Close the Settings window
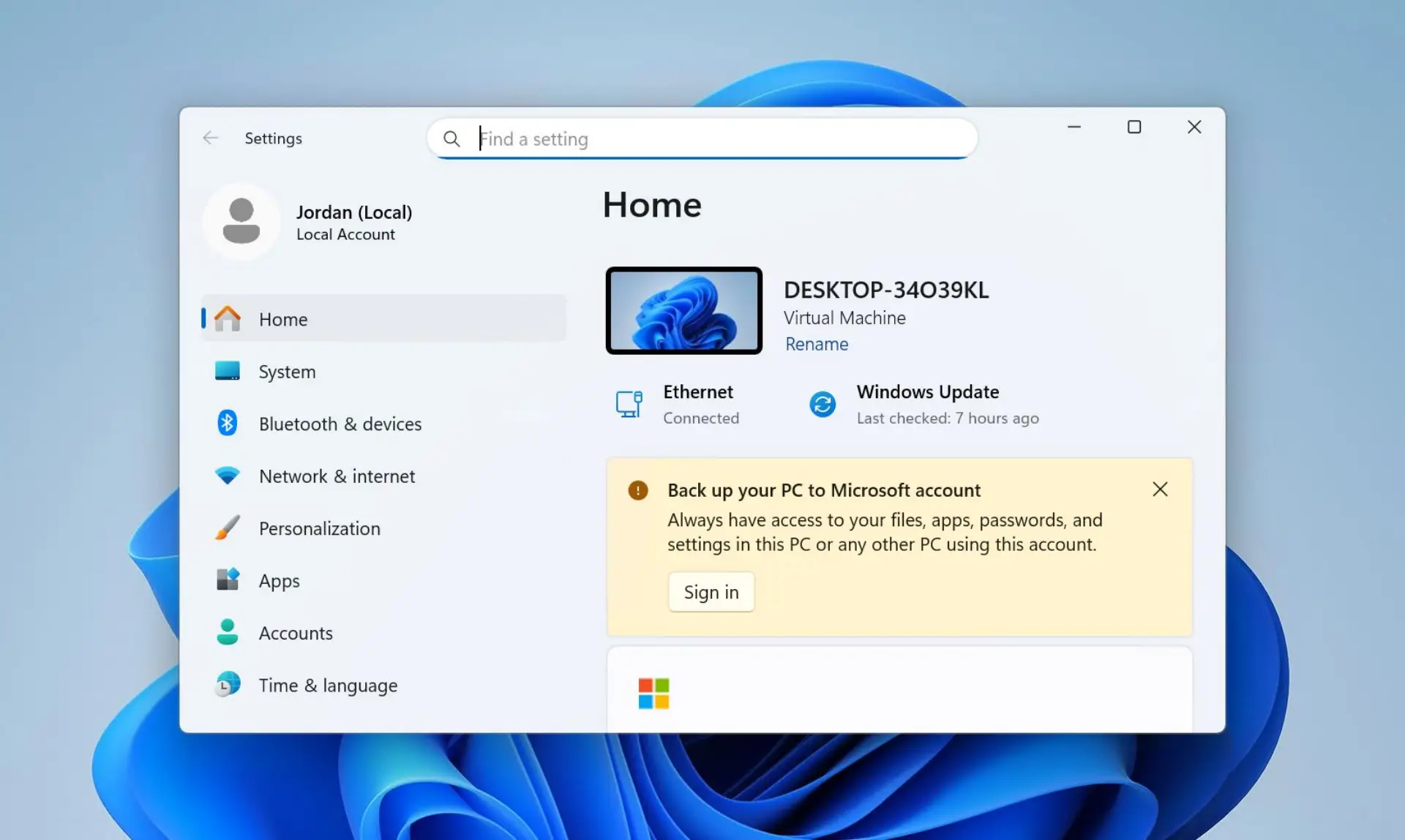Image resolution: width=1405 pixels, height=840 pixels. click(1194, 127)
